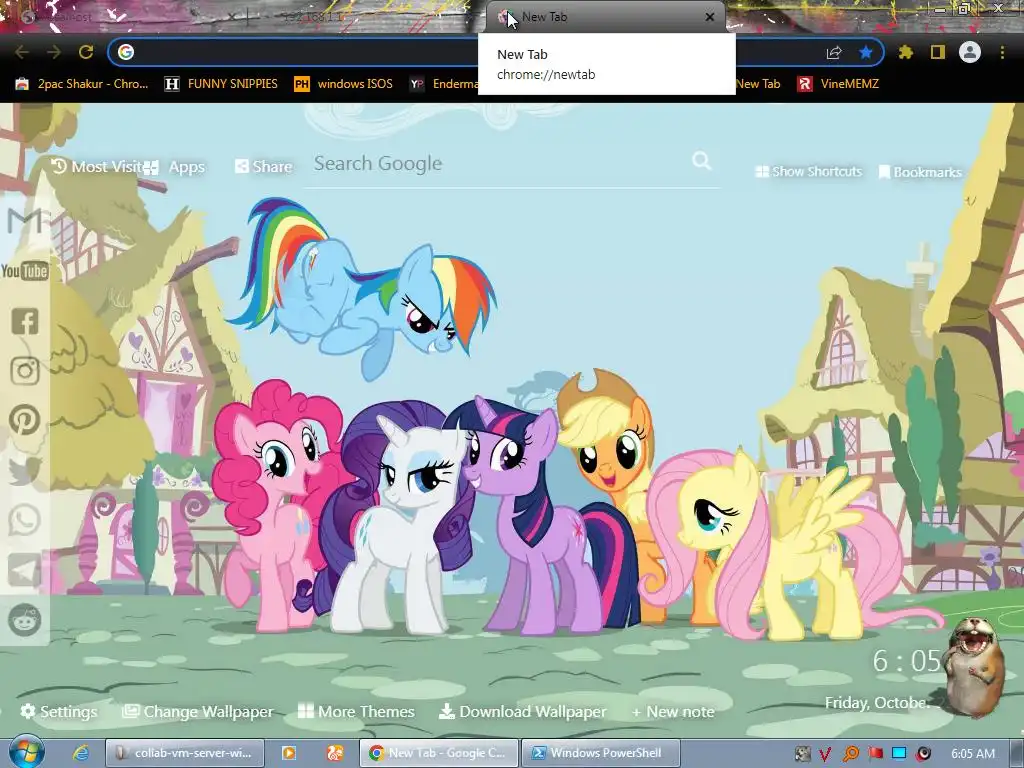Viewport: 1024px width, 768px height.
Task: Open the FUNNY SNIPPIES bookmark
Action: (x=221, y=84)
